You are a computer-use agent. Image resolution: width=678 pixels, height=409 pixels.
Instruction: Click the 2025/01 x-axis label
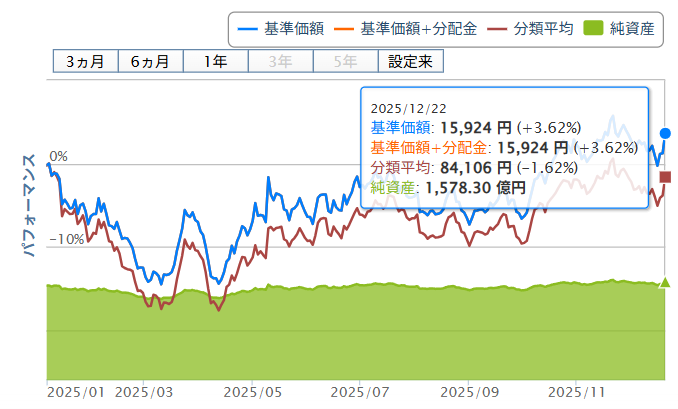74,393
